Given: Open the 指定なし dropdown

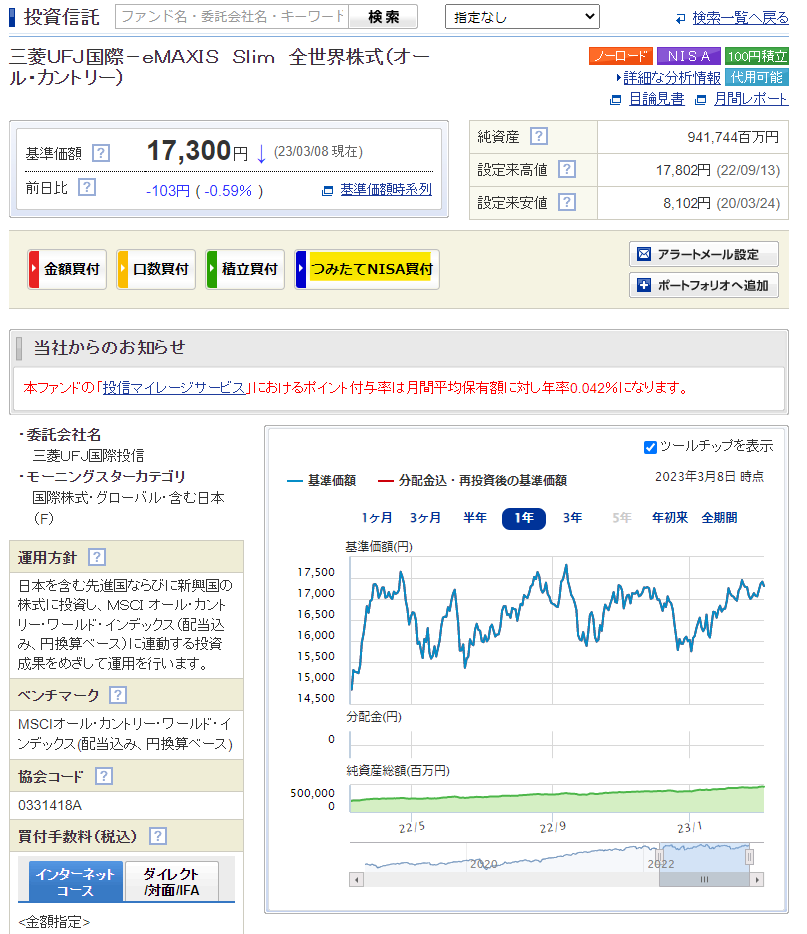Looking at the screenshot, I should [x=522, y=17].
